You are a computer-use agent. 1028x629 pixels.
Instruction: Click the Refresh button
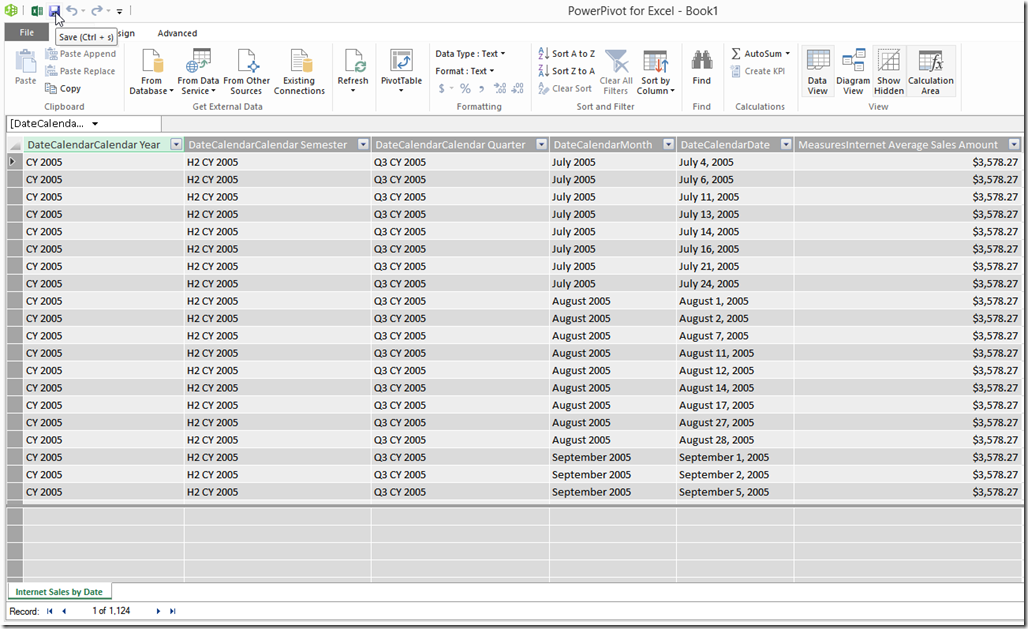(353, 70)
